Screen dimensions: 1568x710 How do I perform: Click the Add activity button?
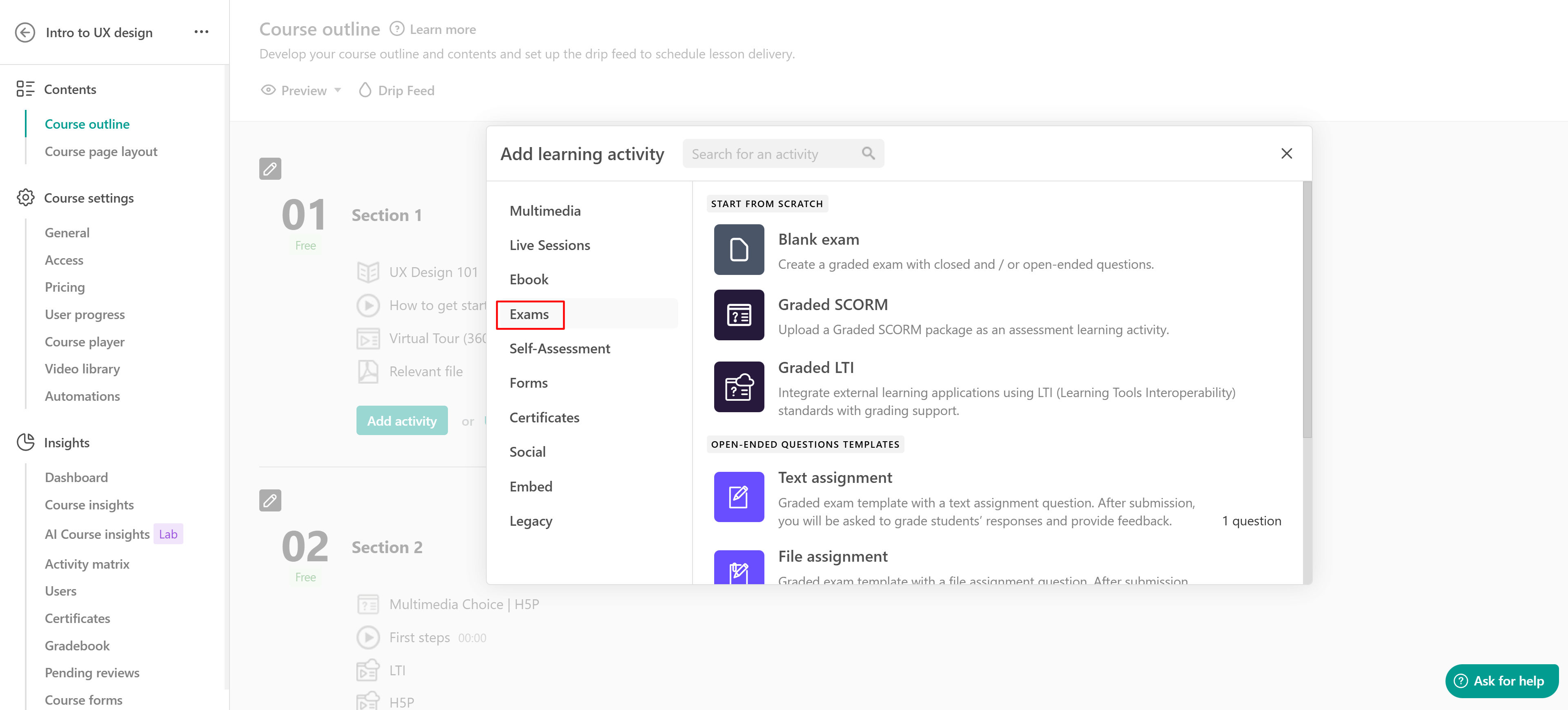(x=402, y=421)
